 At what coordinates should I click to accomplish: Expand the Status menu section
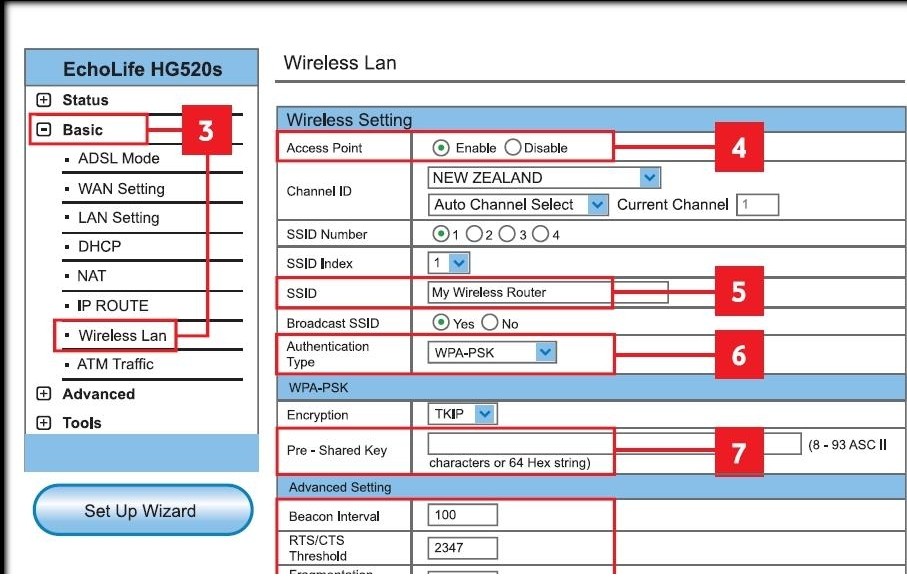click(44, 100)
